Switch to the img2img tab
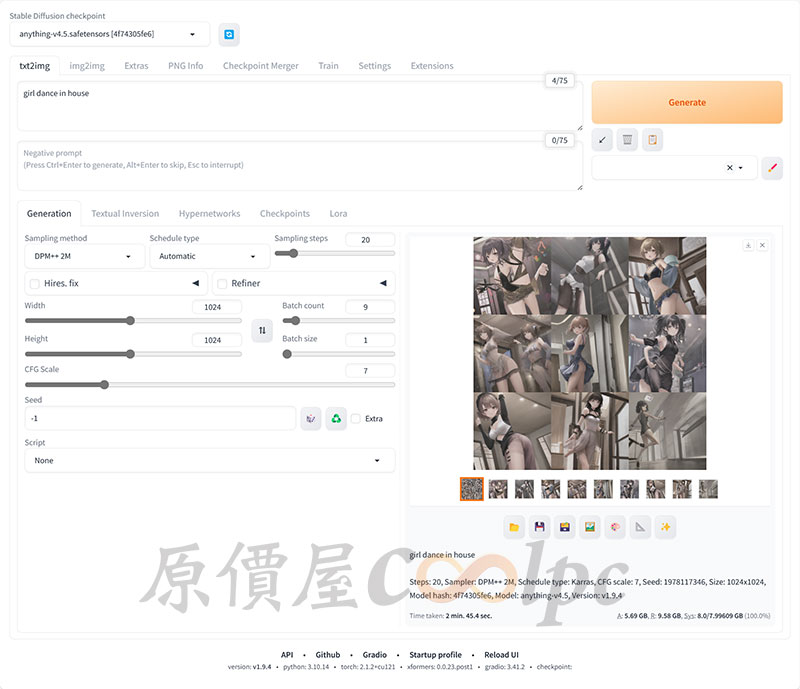 coord(87,66)
